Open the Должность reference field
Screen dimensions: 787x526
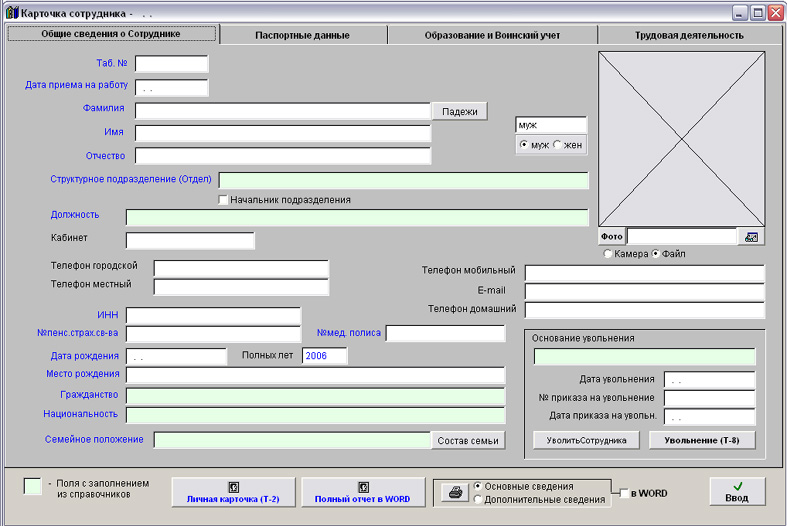tap(357, 217)
